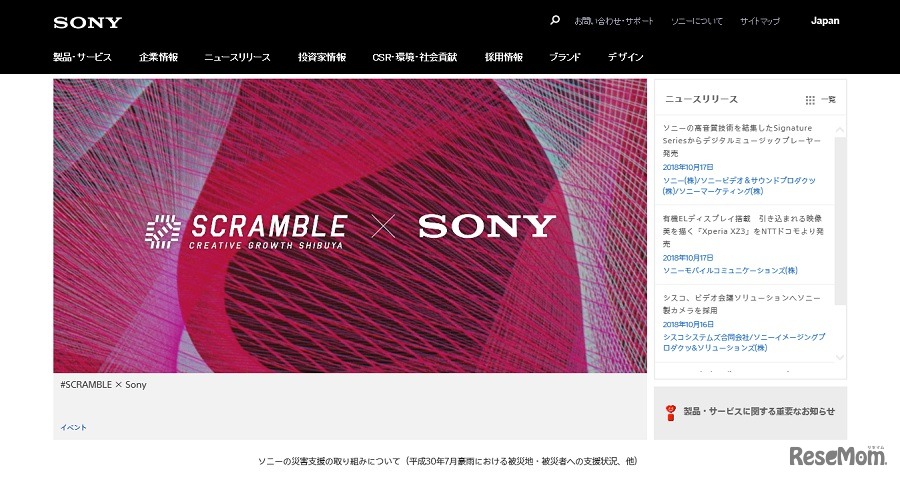The width and height of the screenshot is (900, 479).
Task: Open the Japan region selector
Action: tap(825, 21)
